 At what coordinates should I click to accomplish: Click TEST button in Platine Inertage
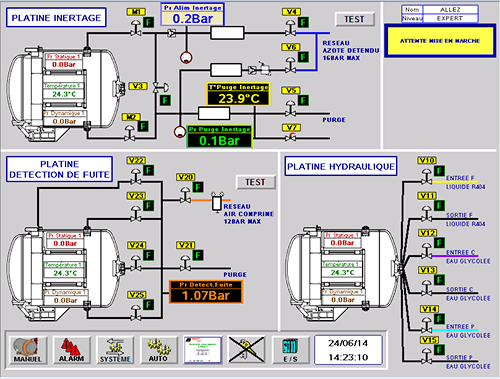(355, 20)
